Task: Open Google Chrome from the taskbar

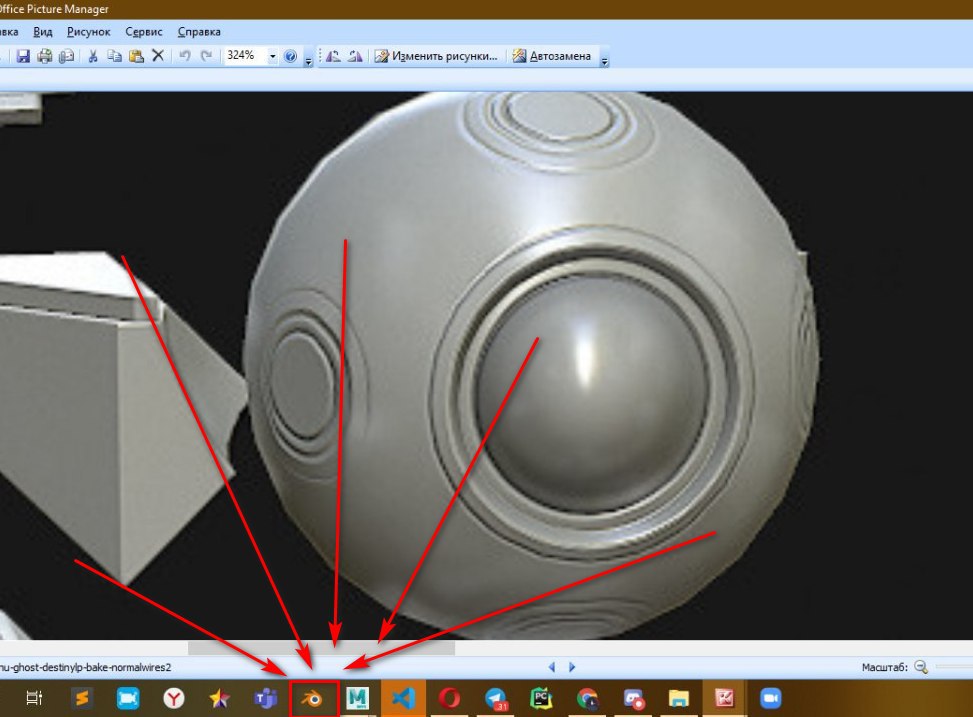Action: 588,698
